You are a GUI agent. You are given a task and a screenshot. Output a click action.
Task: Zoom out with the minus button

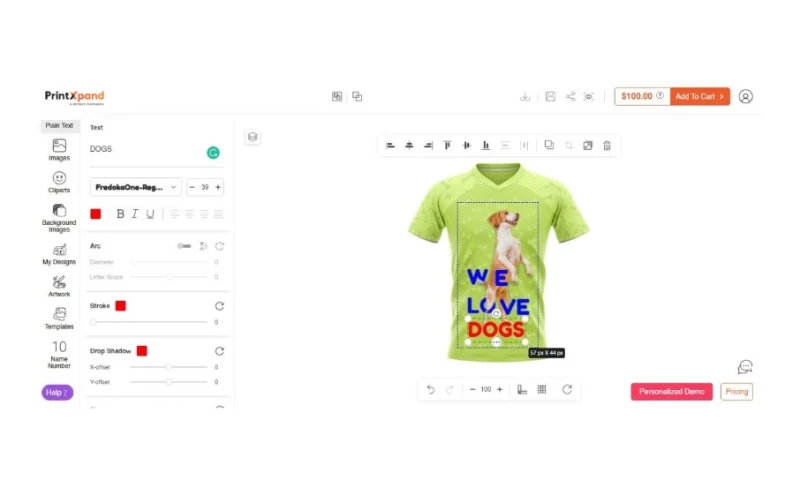click(x=472, y=390)
